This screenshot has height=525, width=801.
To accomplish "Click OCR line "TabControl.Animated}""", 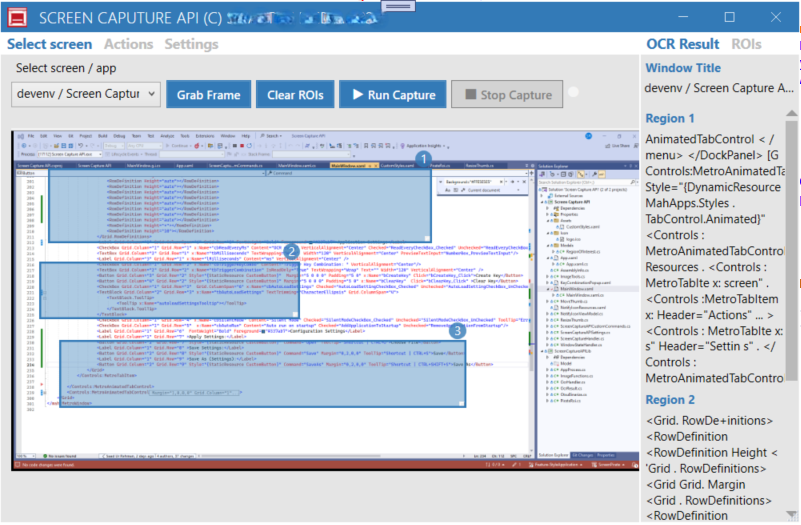I will coord(705,219).
